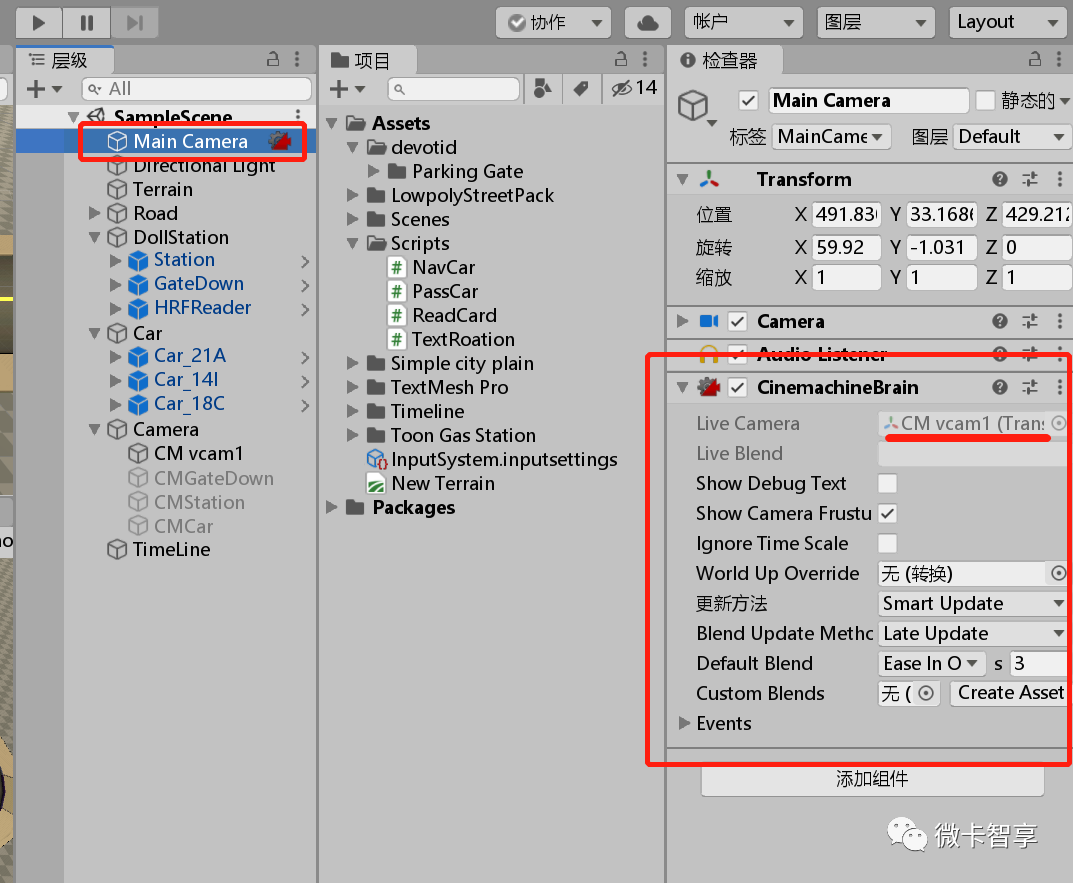Select Terrain object in Hierarchy
1073x883 pixels.
(162, 189)
